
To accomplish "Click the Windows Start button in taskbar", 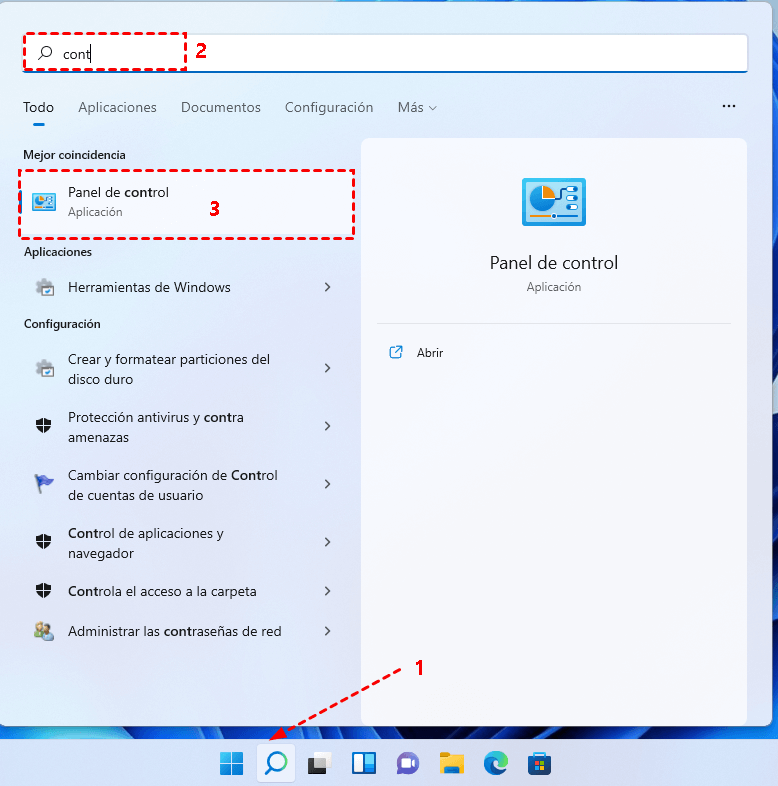I will [231, 764].
